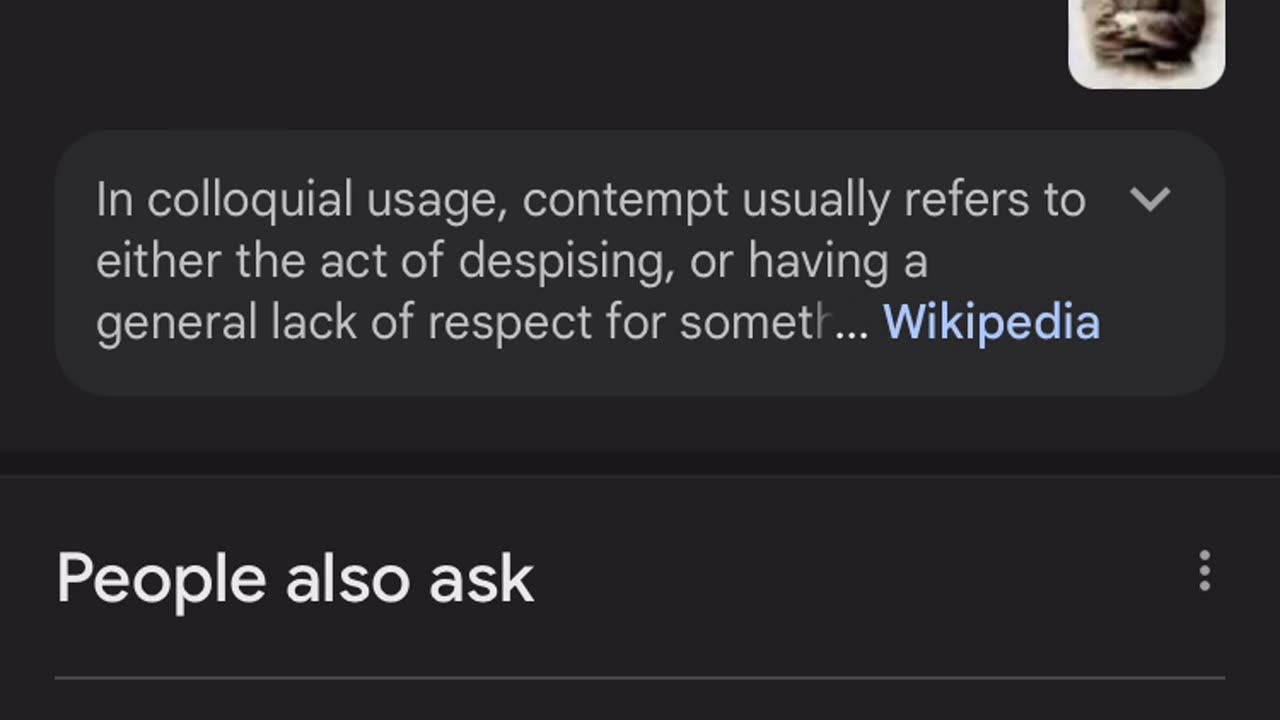Click "refers to" at the first line's end
Viewport: 1280px width, 720px height.
[994, 200]
